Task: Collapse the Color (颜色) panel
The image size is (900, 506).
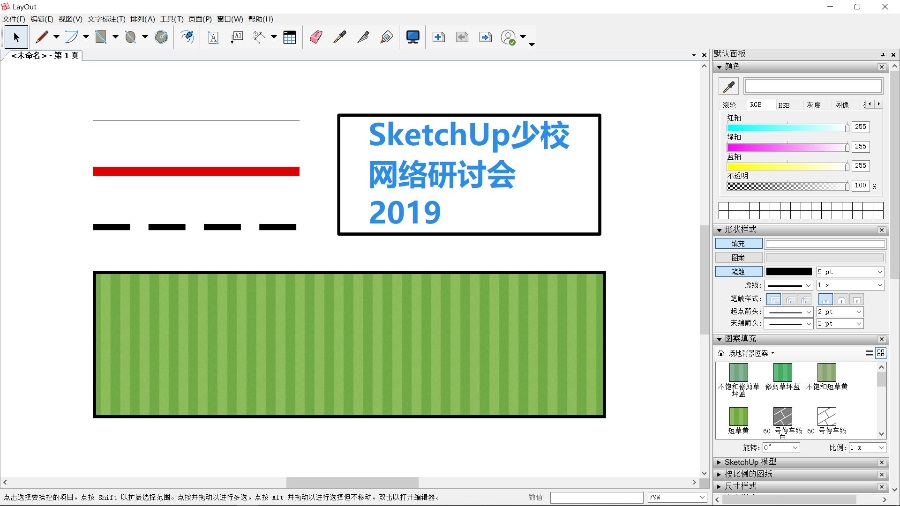Action: [x=719, y=67]
